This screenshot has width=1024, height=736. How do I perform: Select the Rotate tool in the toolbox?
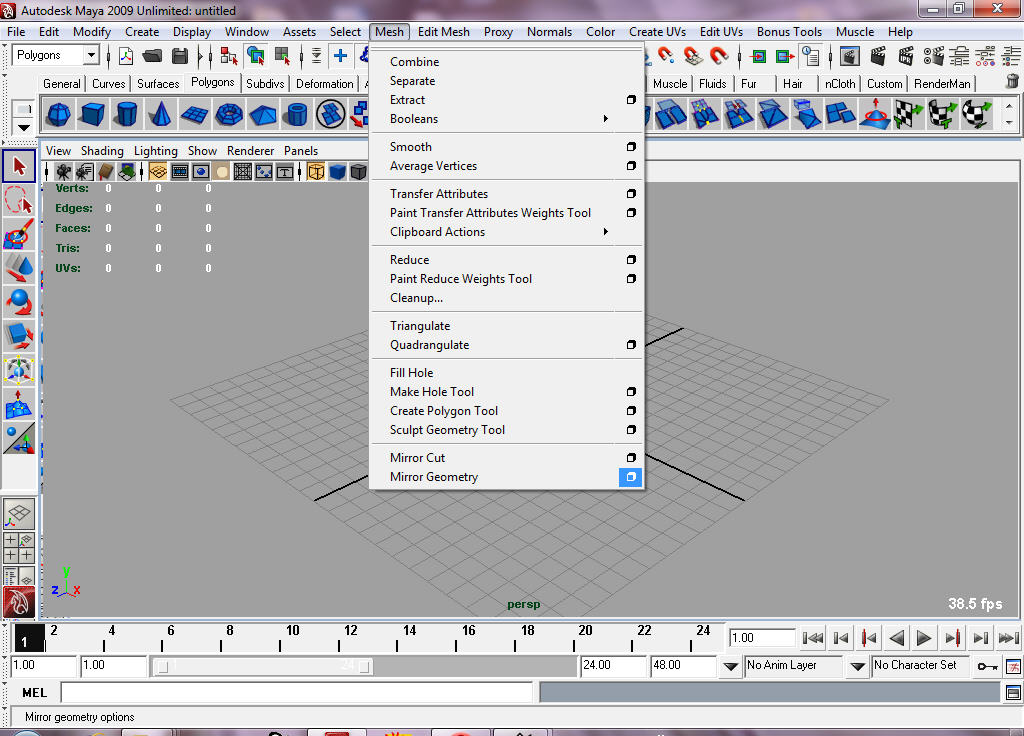tap(19, 302)
